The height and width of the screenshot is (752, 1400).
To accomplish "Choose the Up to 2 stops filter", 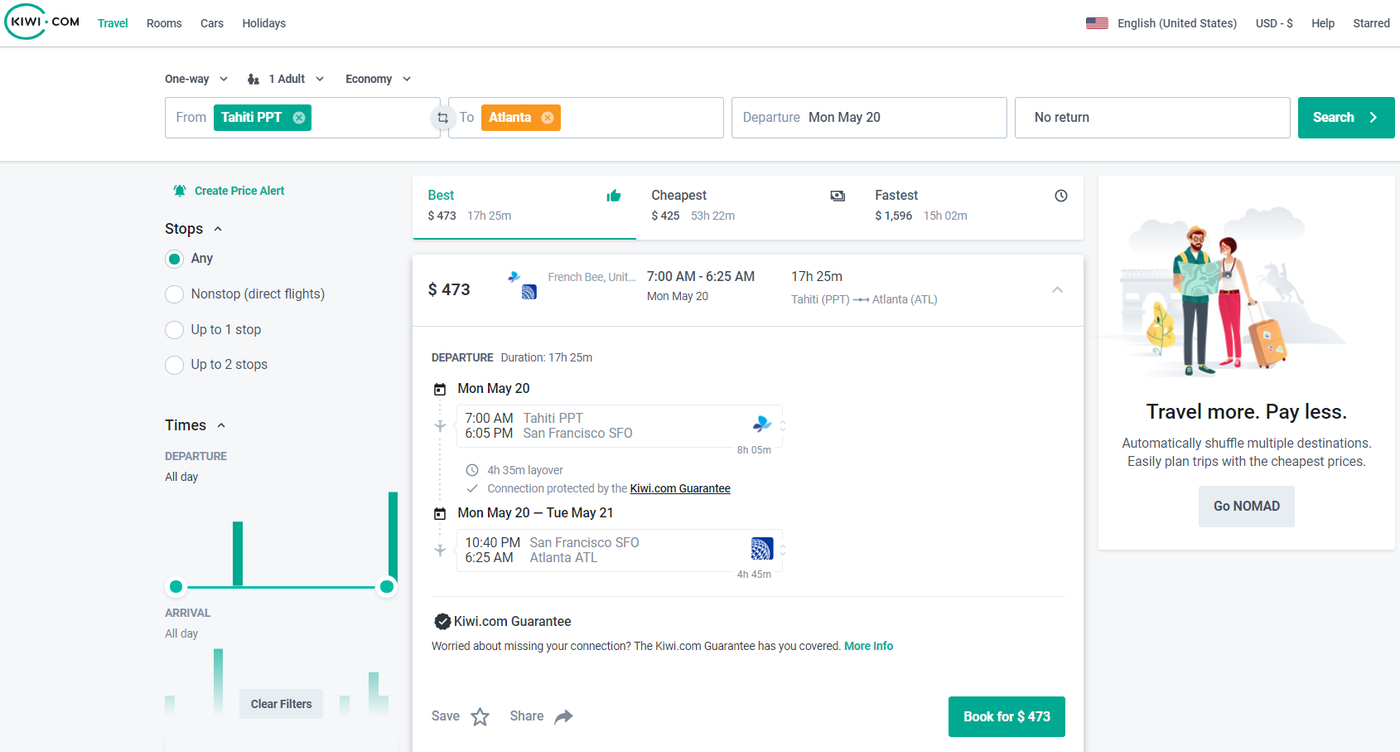I will [x=174, y=364].
